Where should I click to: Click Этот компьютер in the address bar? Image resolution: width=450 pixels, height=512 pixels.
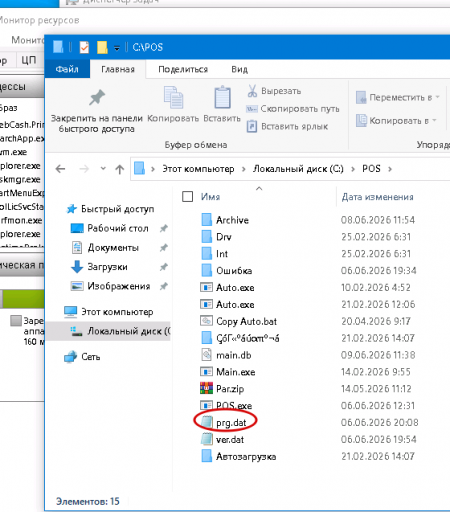pyautogui.click(x=198, y=169)
